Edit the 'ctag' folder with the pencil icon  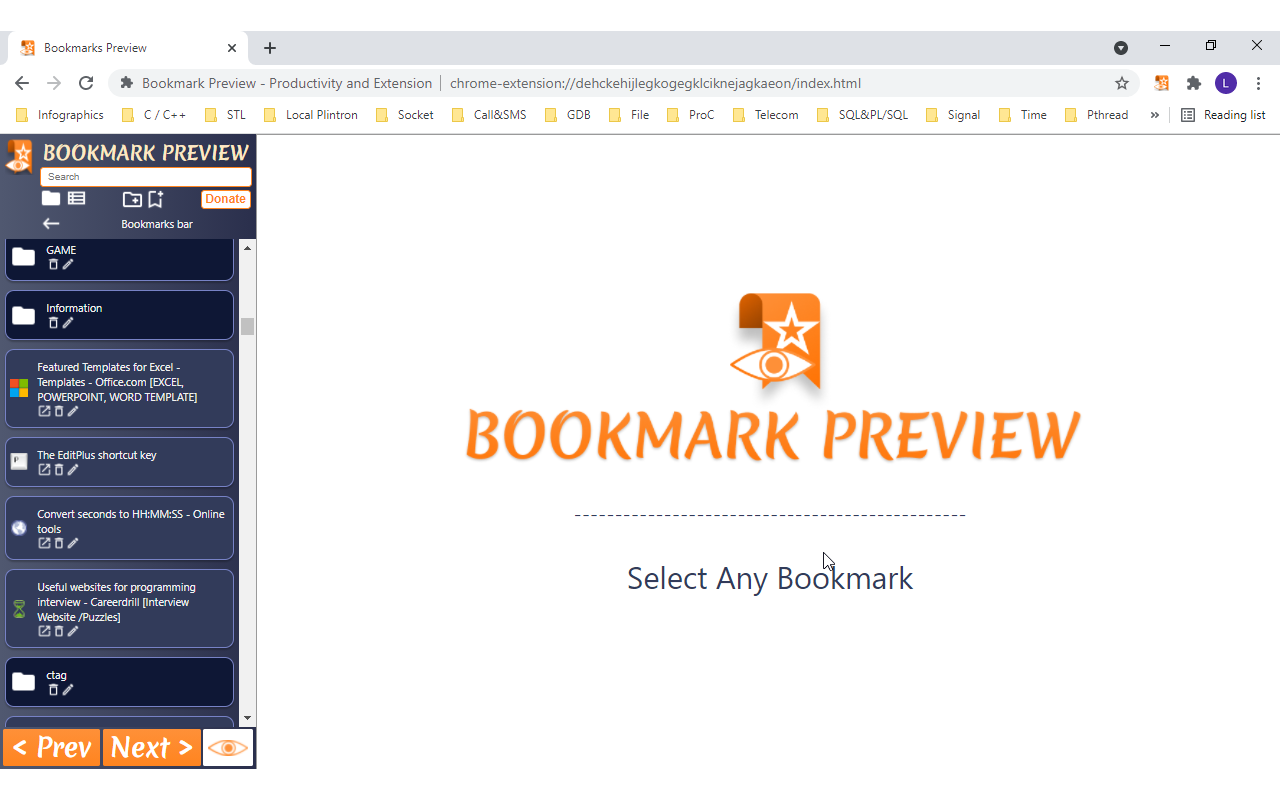pos(68,690)
